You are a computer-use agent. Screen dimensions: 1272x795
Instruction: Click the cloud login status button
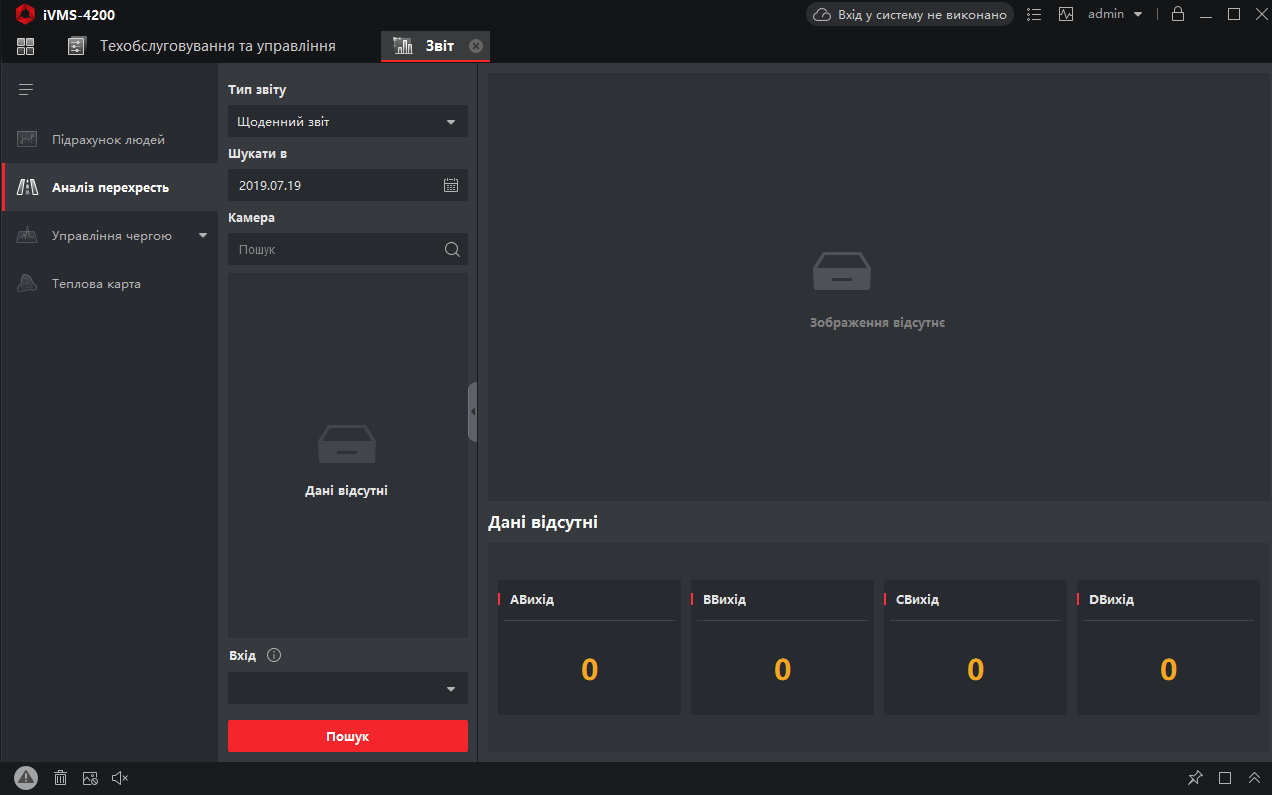[910, 15]
